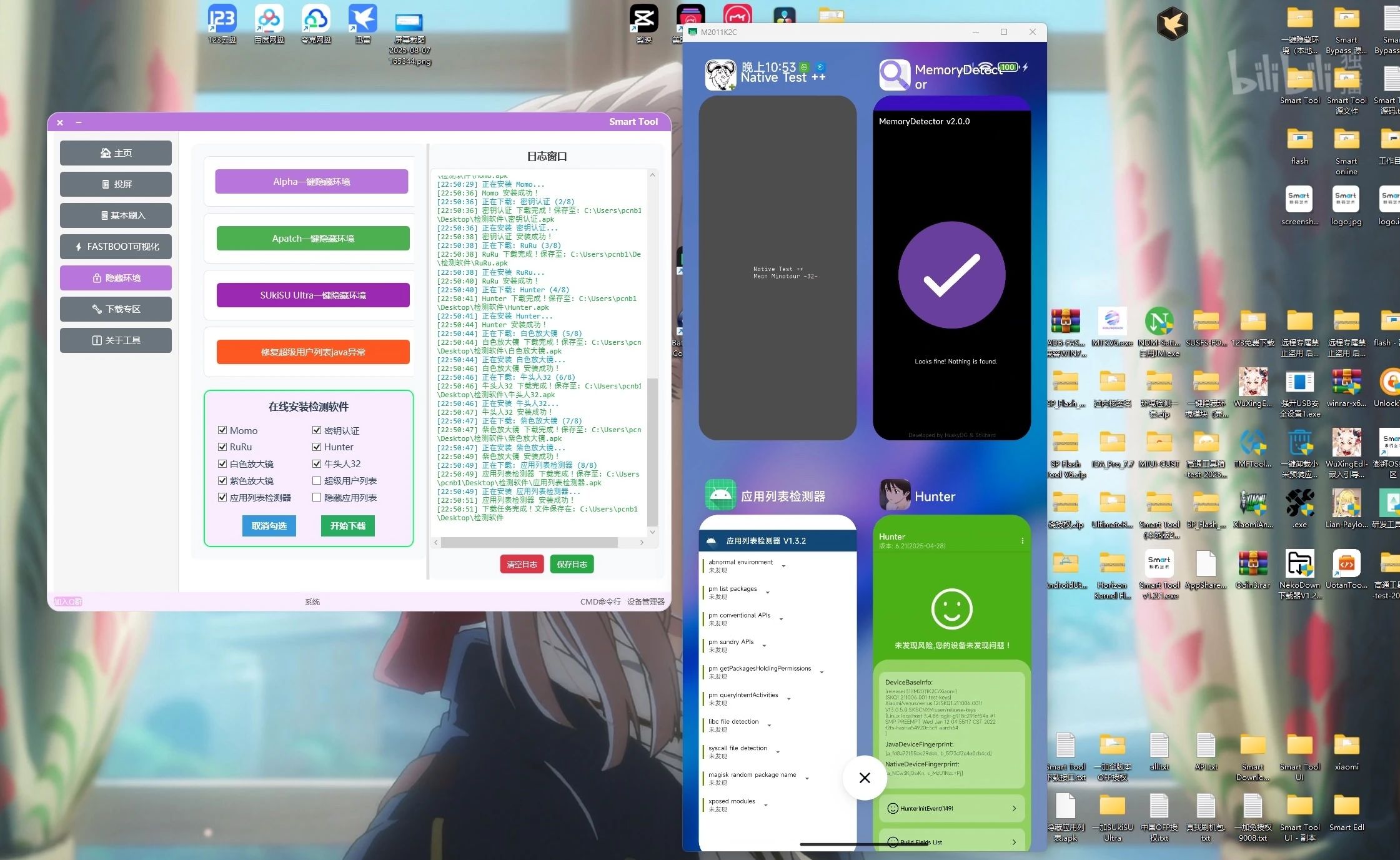The width and height of the screenshot is (1400, 860).
Task: Open the 下载专区 sidebar tab
Action: pyautogui.click(x=116, y=309)
